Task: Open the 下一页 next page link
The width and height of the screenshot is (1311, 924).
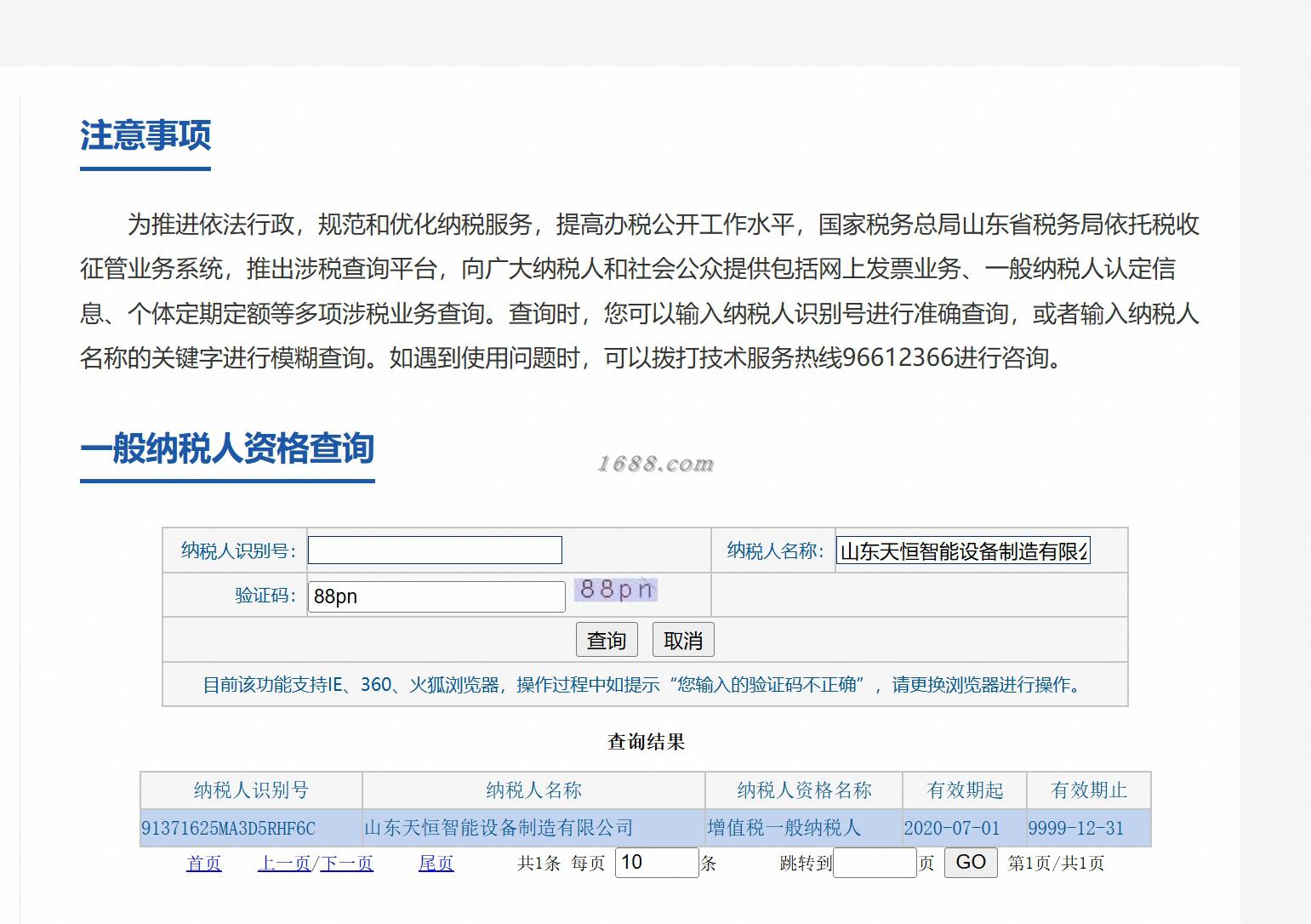Action: pyautogui.click(x=347, y=864)
